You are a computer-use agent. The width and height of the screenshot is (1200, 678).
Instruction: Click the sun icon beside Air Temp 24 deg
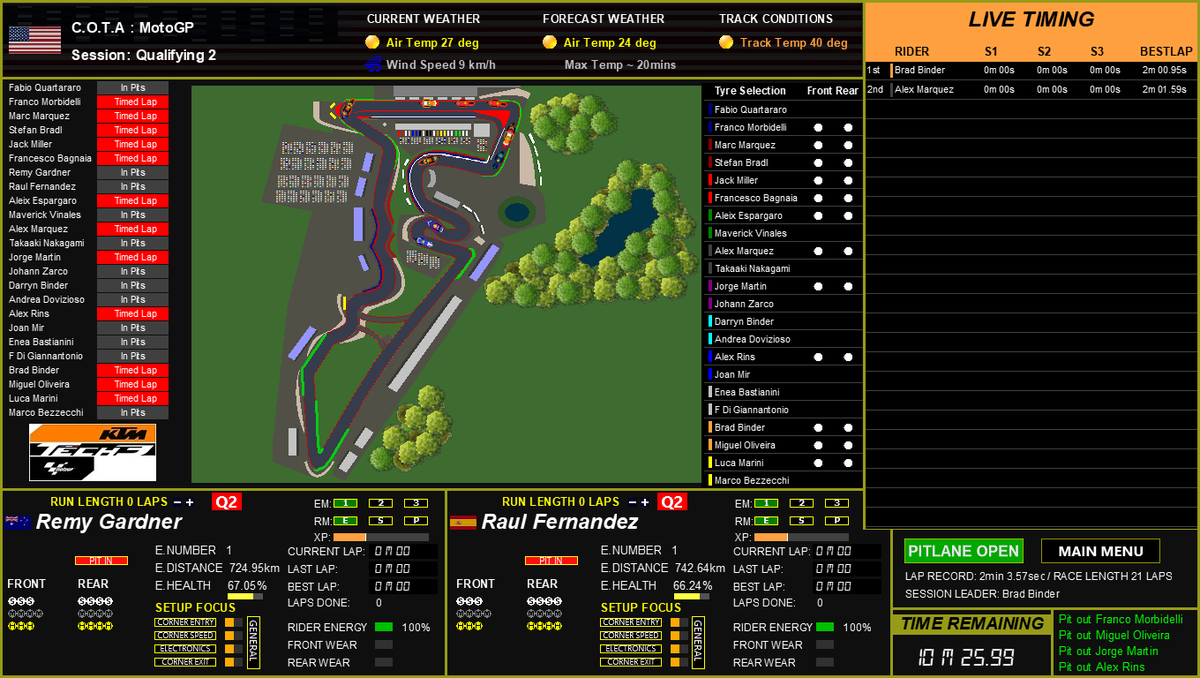tap(549, 42)
